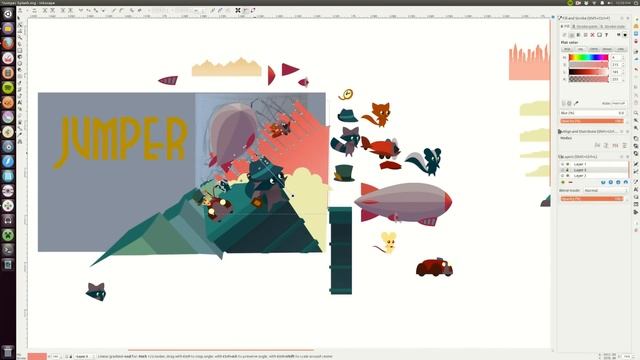Open Trash from Ubuntu launcher
Image resolution: width=640 pixels, height=360 pixels.
point(8,352)
